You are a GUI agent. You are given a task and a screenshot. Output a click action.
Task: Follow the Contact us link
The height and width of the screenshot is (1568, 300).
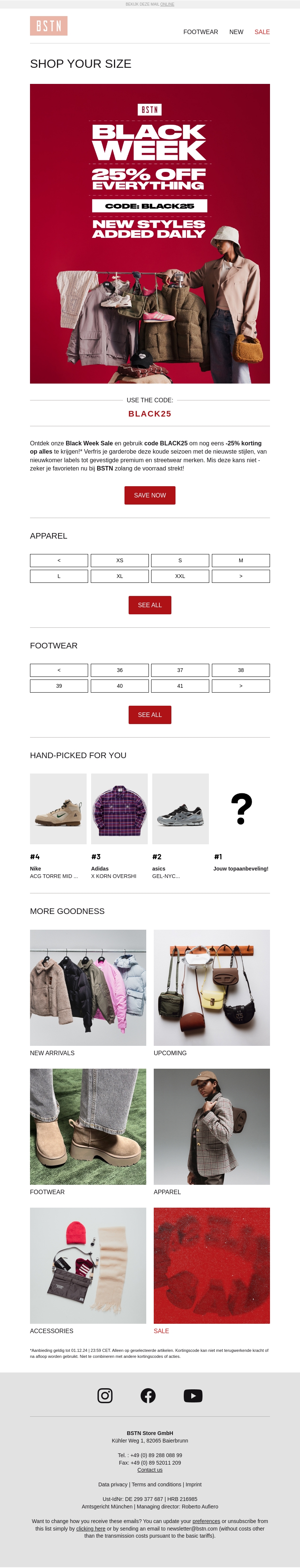150,1469
